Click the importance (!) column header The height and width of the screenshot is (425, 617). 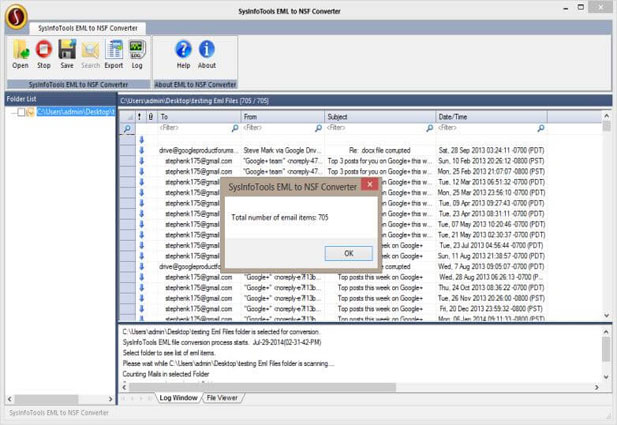pos(140,117)
